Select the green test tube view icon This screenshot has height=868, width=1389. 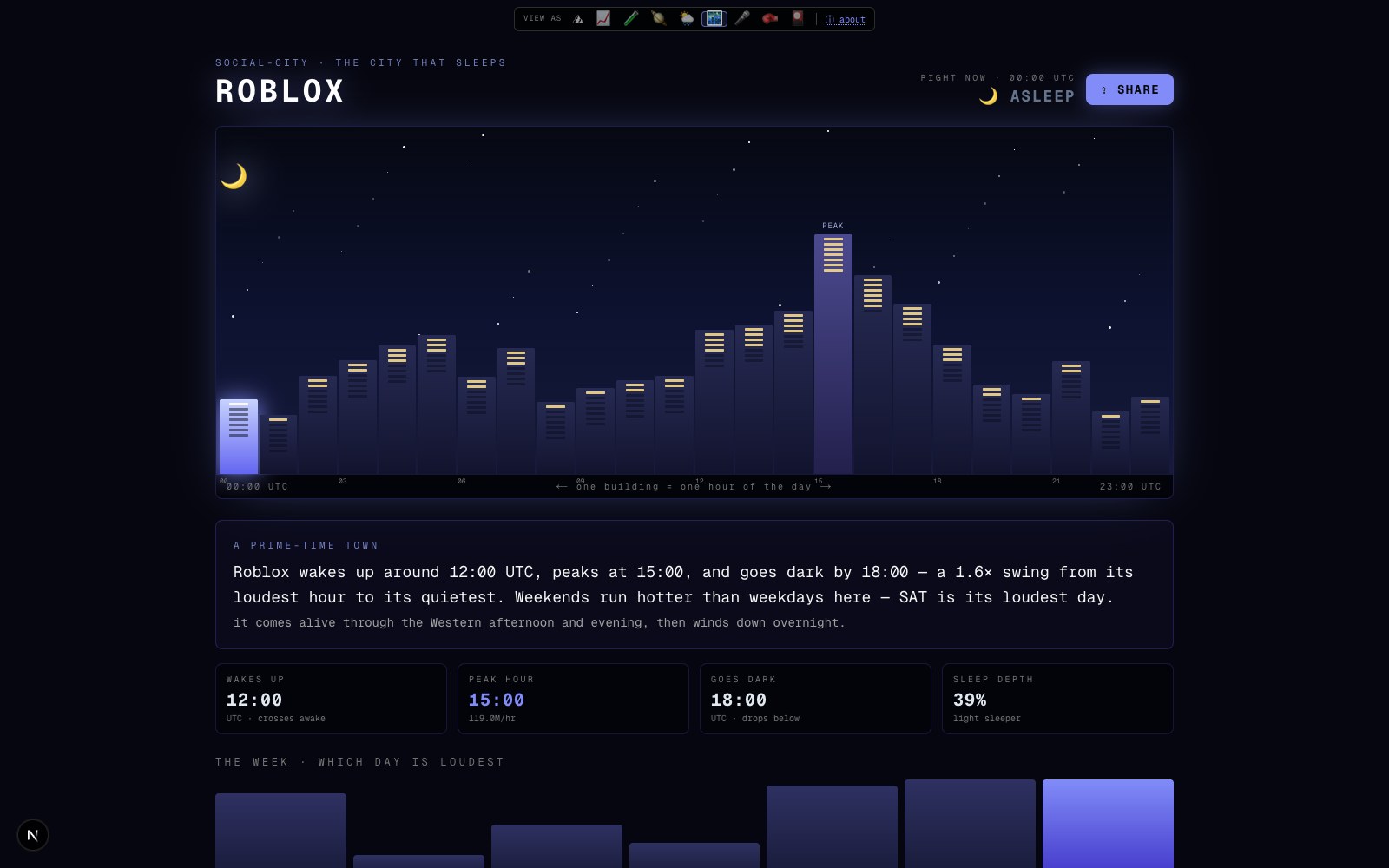(x=631, y=19)
